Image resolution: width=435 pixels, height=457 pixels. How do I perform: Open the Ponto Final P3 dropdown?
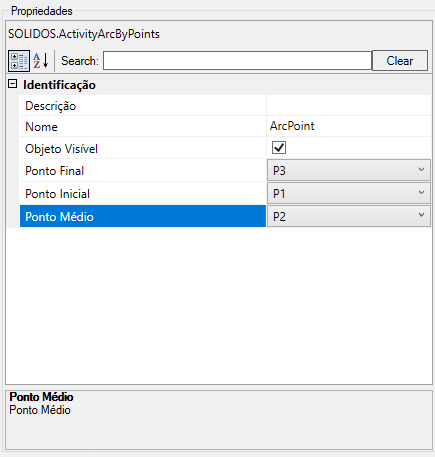pos(349,170)
